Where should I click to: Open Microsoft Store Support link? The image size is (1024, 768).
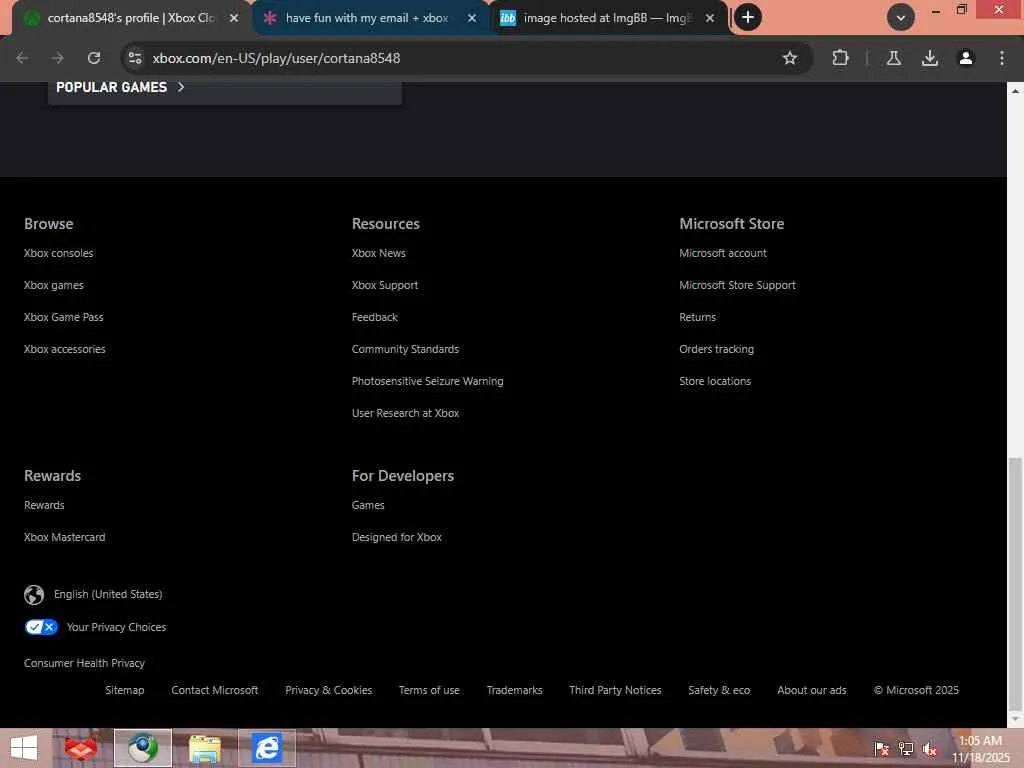737,285
